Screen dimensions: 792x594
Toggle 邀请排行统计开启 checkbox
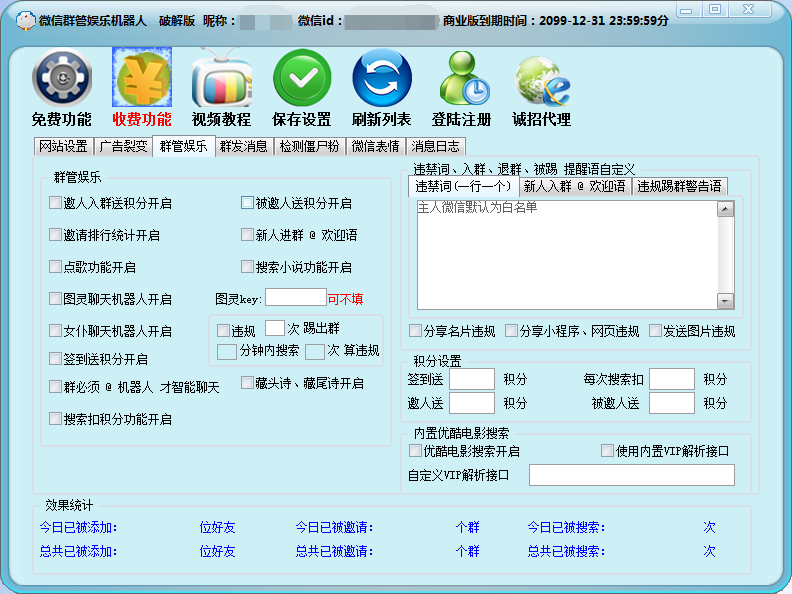point(55,235)
